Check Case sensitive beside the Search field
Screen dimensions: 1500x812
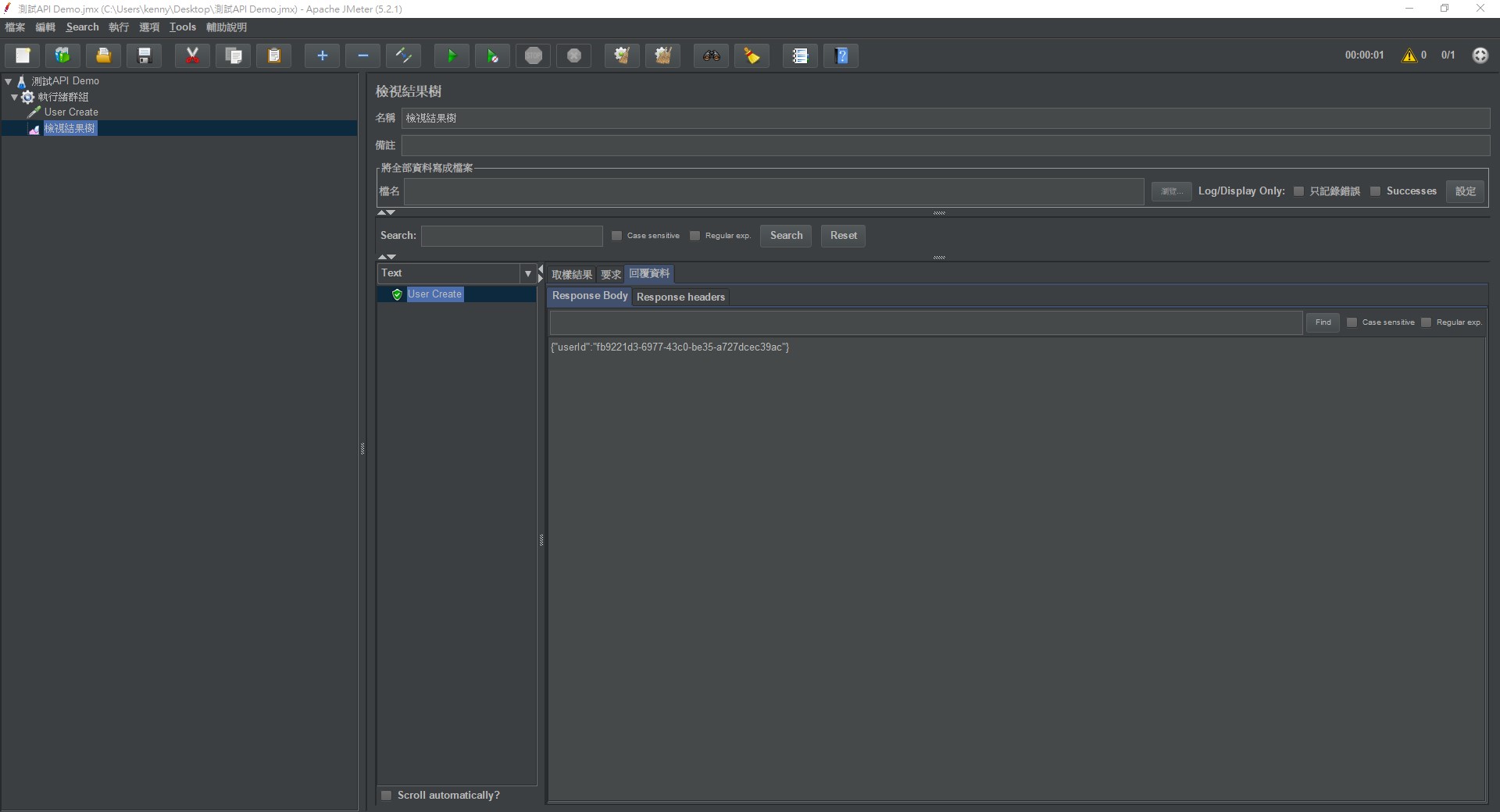pyautogui.click(x=616, y=236)
